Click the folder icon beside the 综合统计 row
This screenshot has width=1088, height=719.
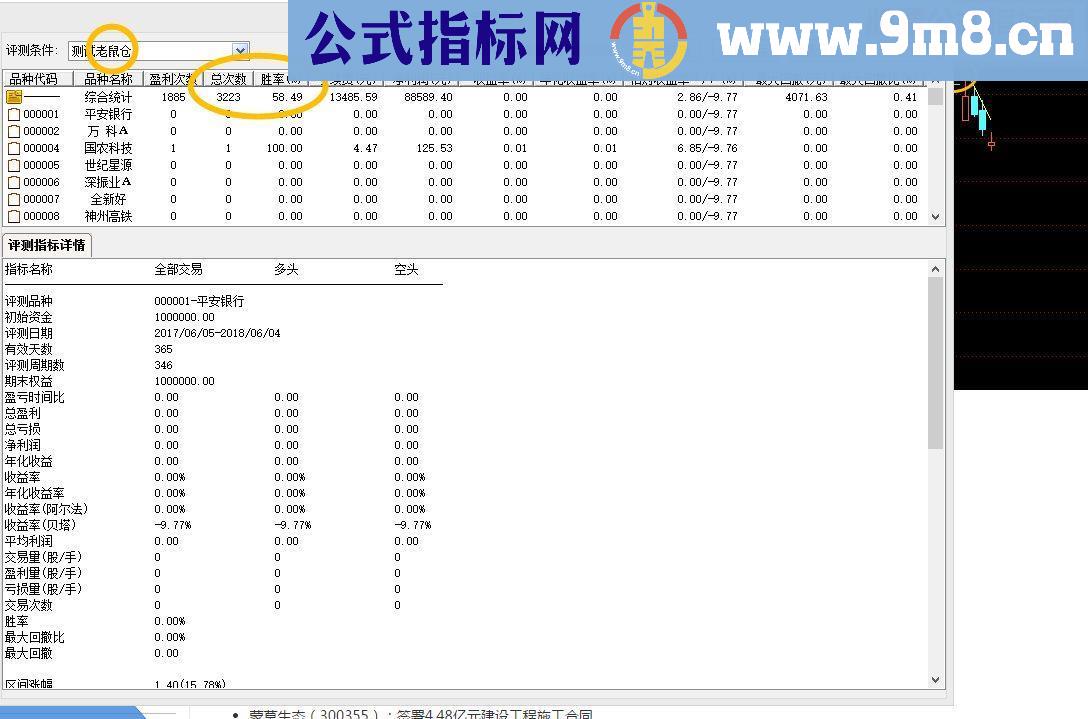tap(16, 97)
